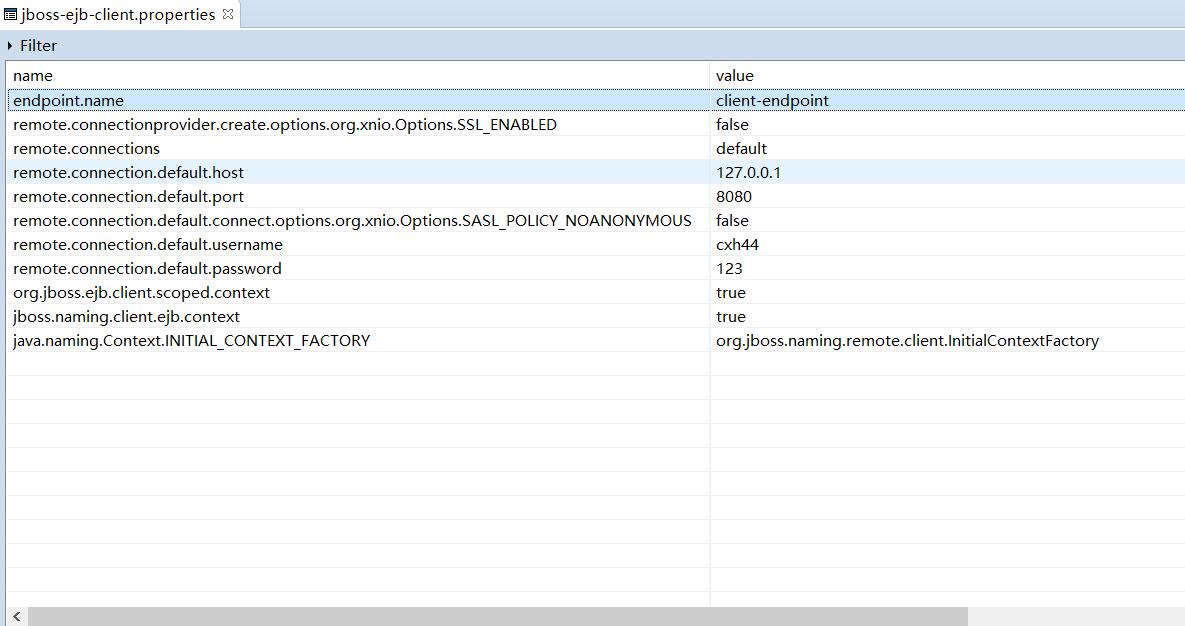Click the table icon on the editor tab

[x=11, y=14]
